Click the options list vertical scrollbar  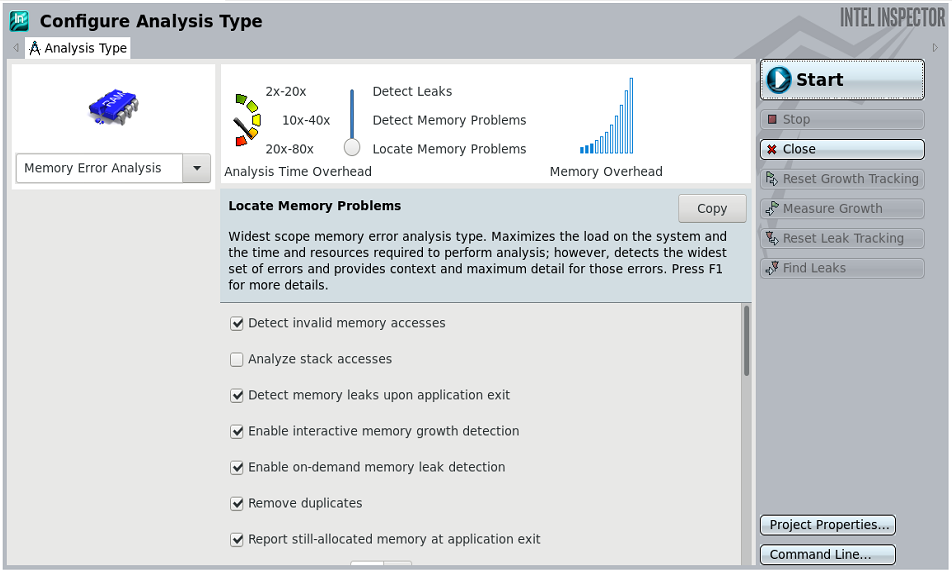(x=746, y=342)
